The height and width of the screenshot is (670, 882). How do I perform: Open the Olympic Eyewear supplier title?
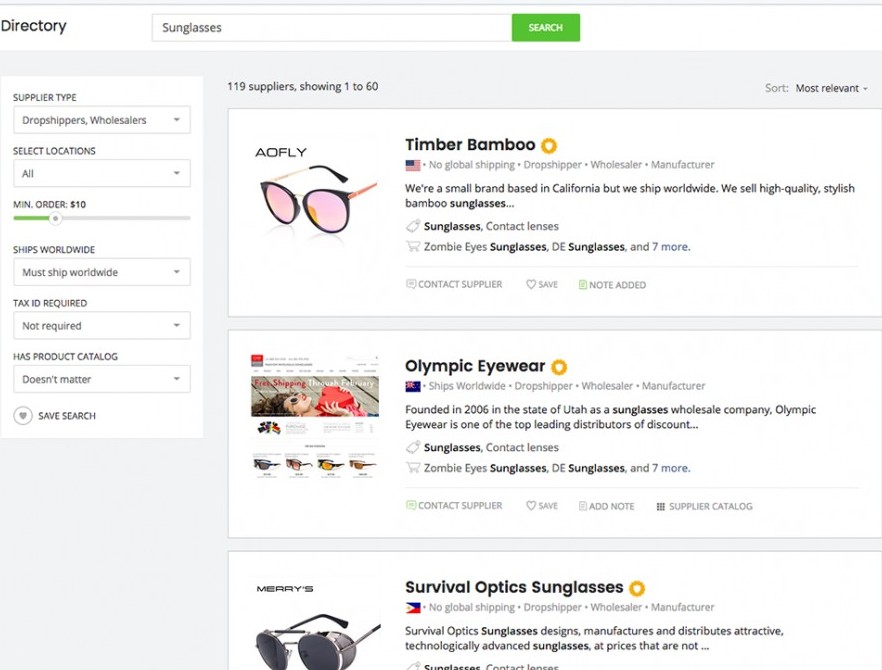tap(475, 366)
